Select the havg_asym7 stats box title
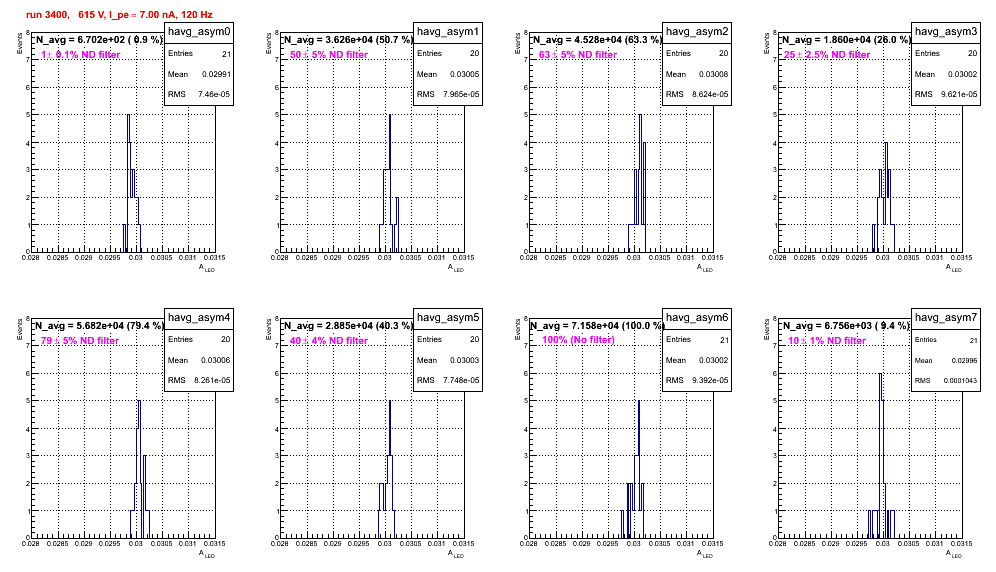The height and width of the screenshot is (572, 996). click(x=946, y=317)
